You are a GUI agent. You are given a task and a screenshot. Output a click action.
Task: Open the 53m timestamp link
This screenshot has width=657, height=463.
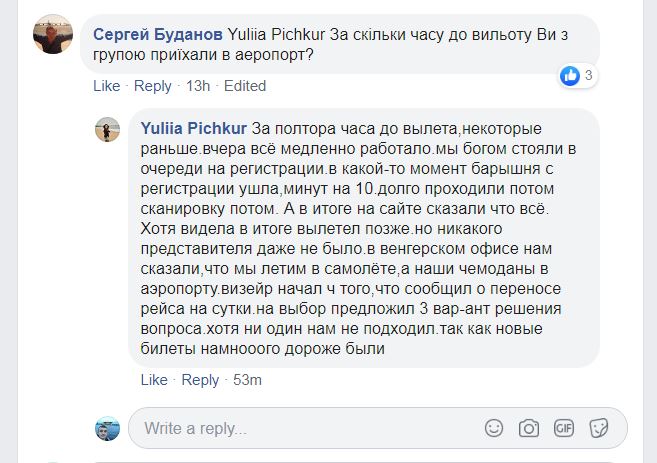click(247, 380)
